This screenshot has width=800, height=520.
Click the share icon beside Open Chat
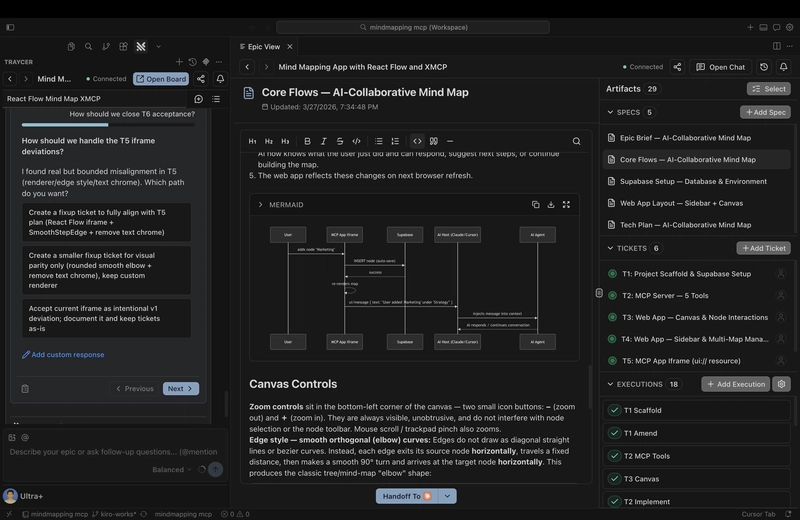(x=677, y=67)
